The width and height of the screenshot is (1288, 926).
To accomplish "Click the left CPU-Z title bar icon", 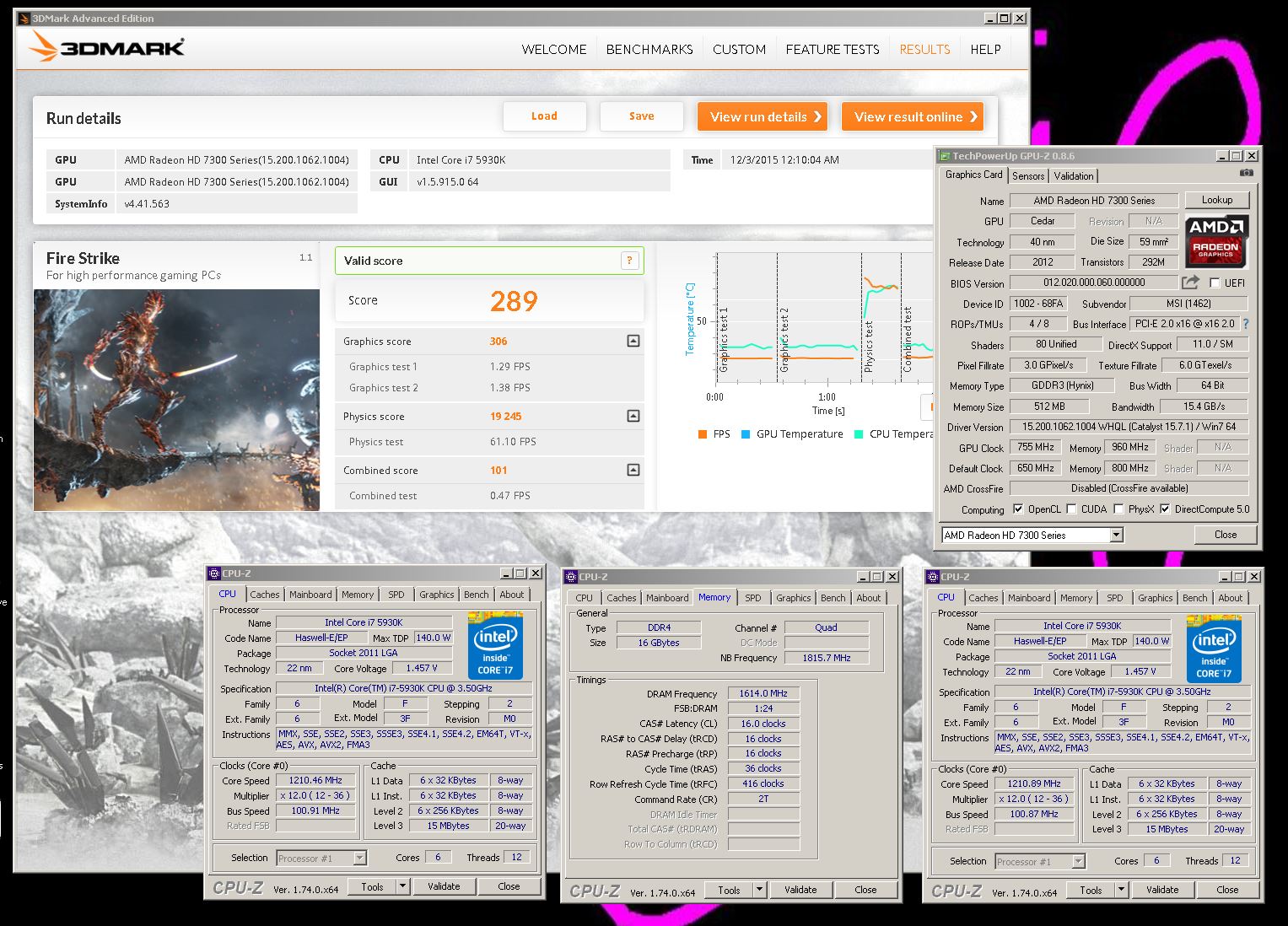I will 214,573.
